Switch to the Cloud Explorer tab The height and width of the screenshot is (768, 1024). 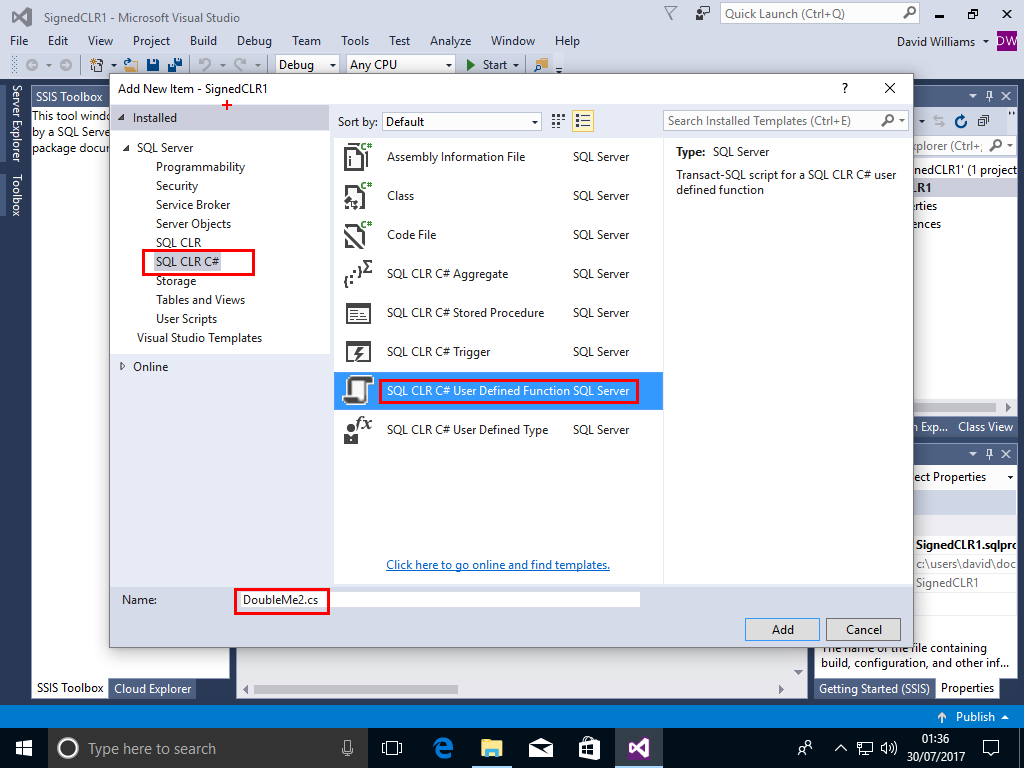click(152, 688)
